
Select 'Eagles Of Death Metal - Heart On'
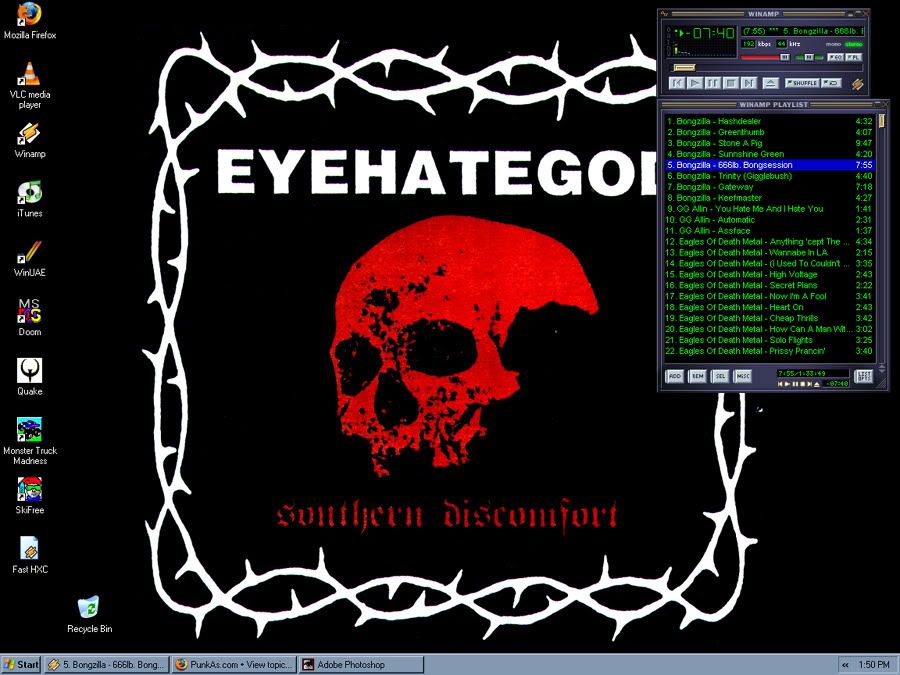tap(769, 307)
